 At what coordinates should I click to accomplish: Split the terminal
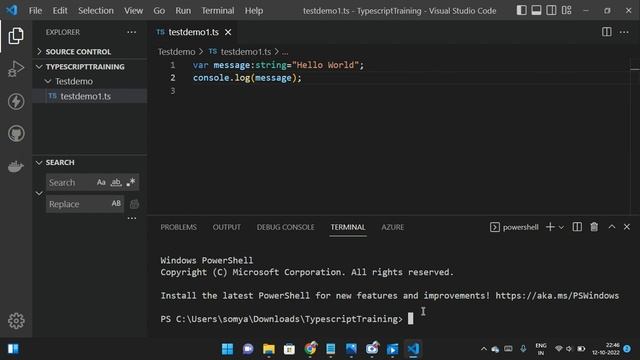pos(577,227)
